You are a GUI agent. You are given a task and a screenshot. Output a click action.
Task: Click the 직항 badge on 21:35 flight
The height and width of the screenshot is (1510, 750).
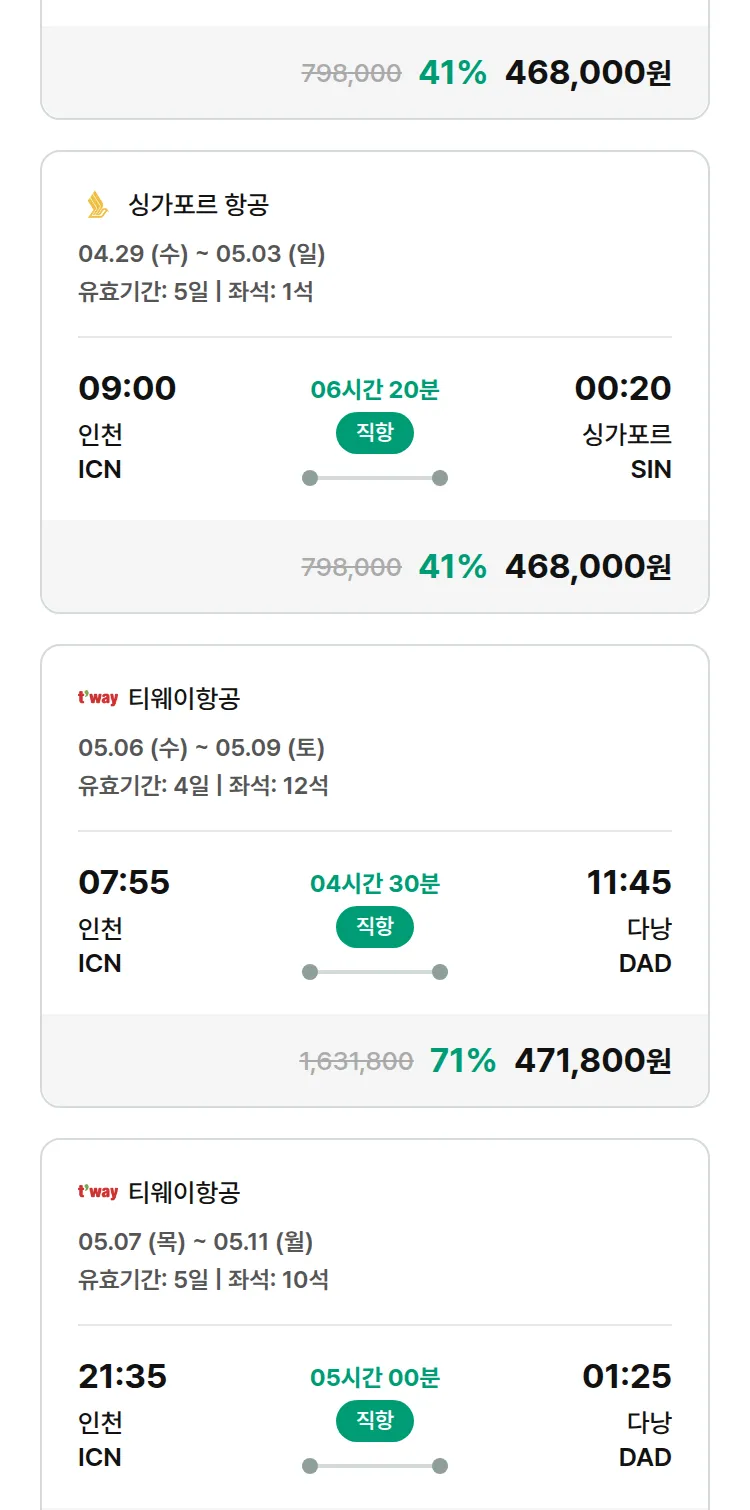tap(375, 1421)
